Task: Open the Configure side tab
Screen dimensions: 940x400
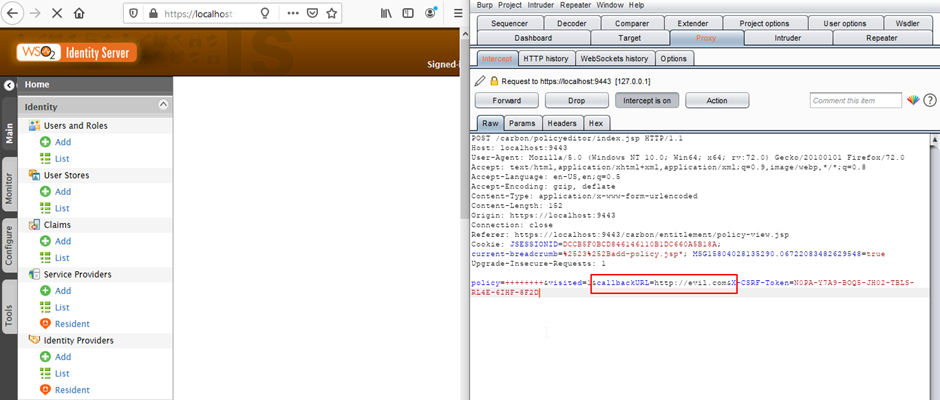Action: (9, 246)
